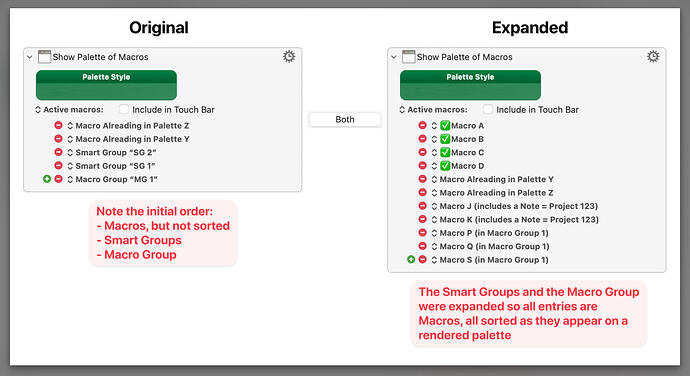Remove Macro Alreading in Palette Z from Original

tap(58, 125)
